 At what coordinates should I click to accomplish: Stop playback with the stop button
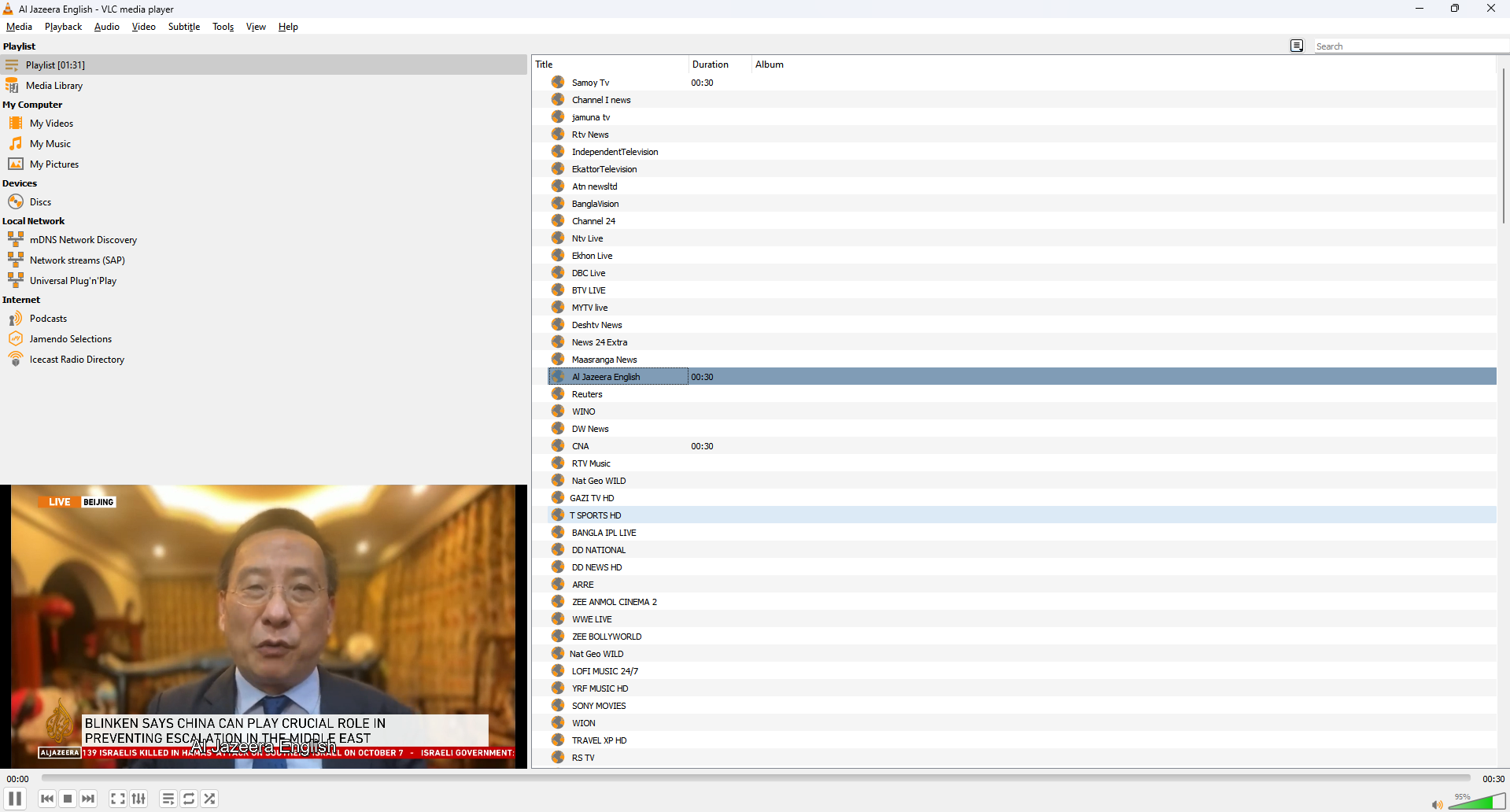point(68,799)
